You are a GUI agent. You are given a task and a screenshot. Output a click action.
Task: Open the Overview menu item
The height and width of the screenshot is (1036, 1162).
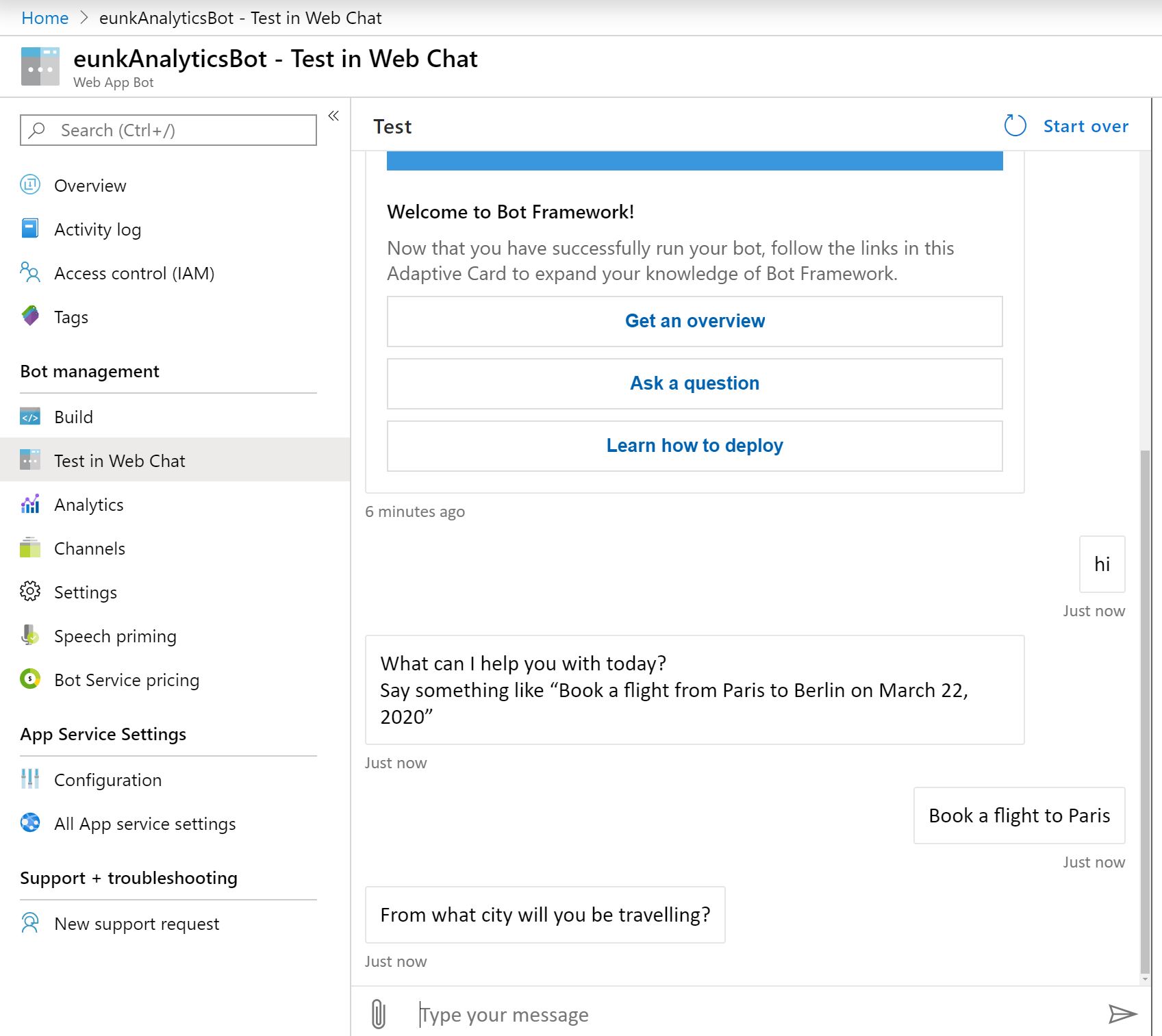[175, 186]
